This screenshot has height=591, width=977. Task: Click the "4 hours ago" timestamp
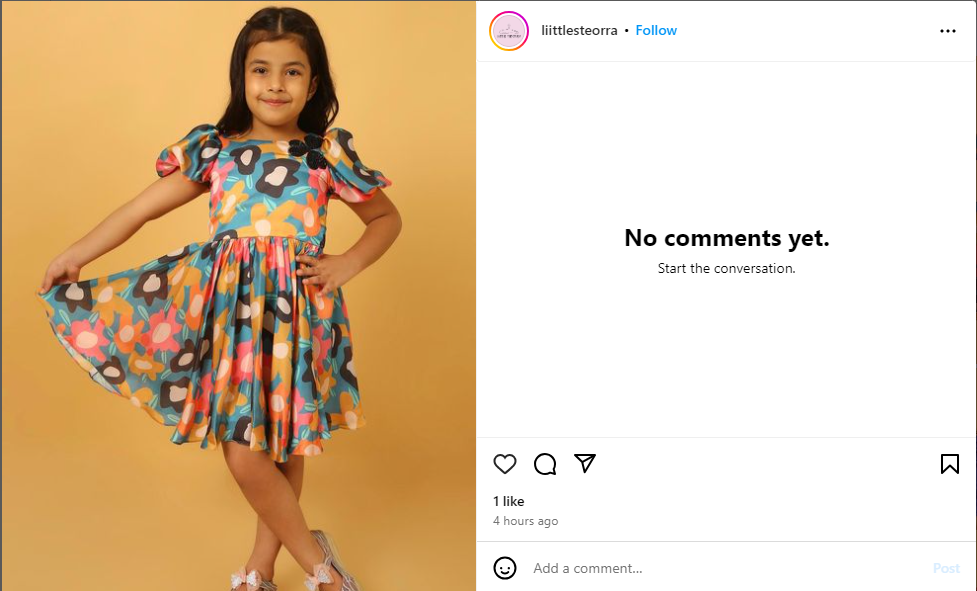(x=525, y=521)
